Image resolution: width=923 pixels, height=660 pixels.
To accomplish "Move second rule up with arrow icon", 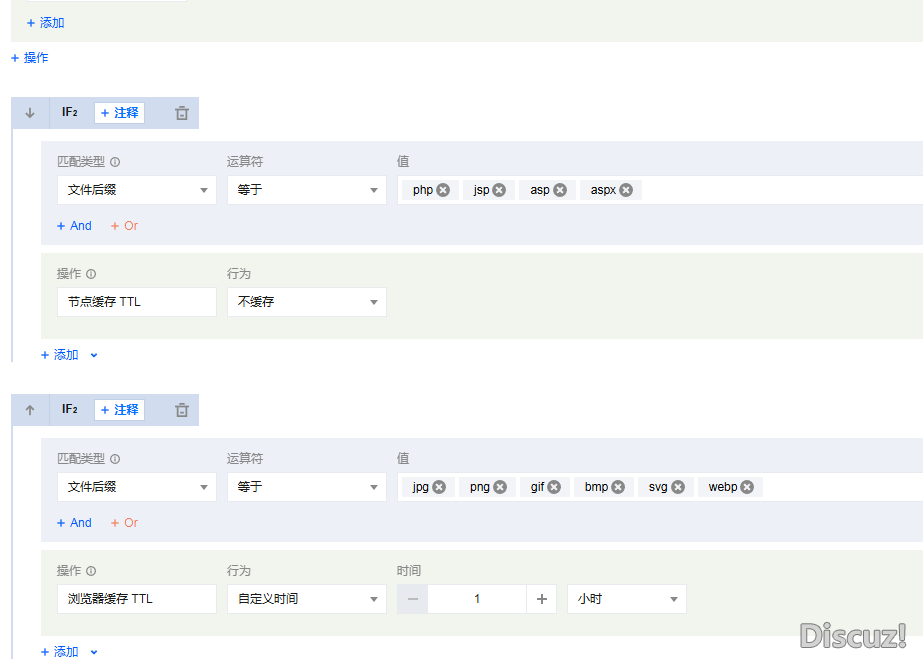I will click(x=30, y=410).
